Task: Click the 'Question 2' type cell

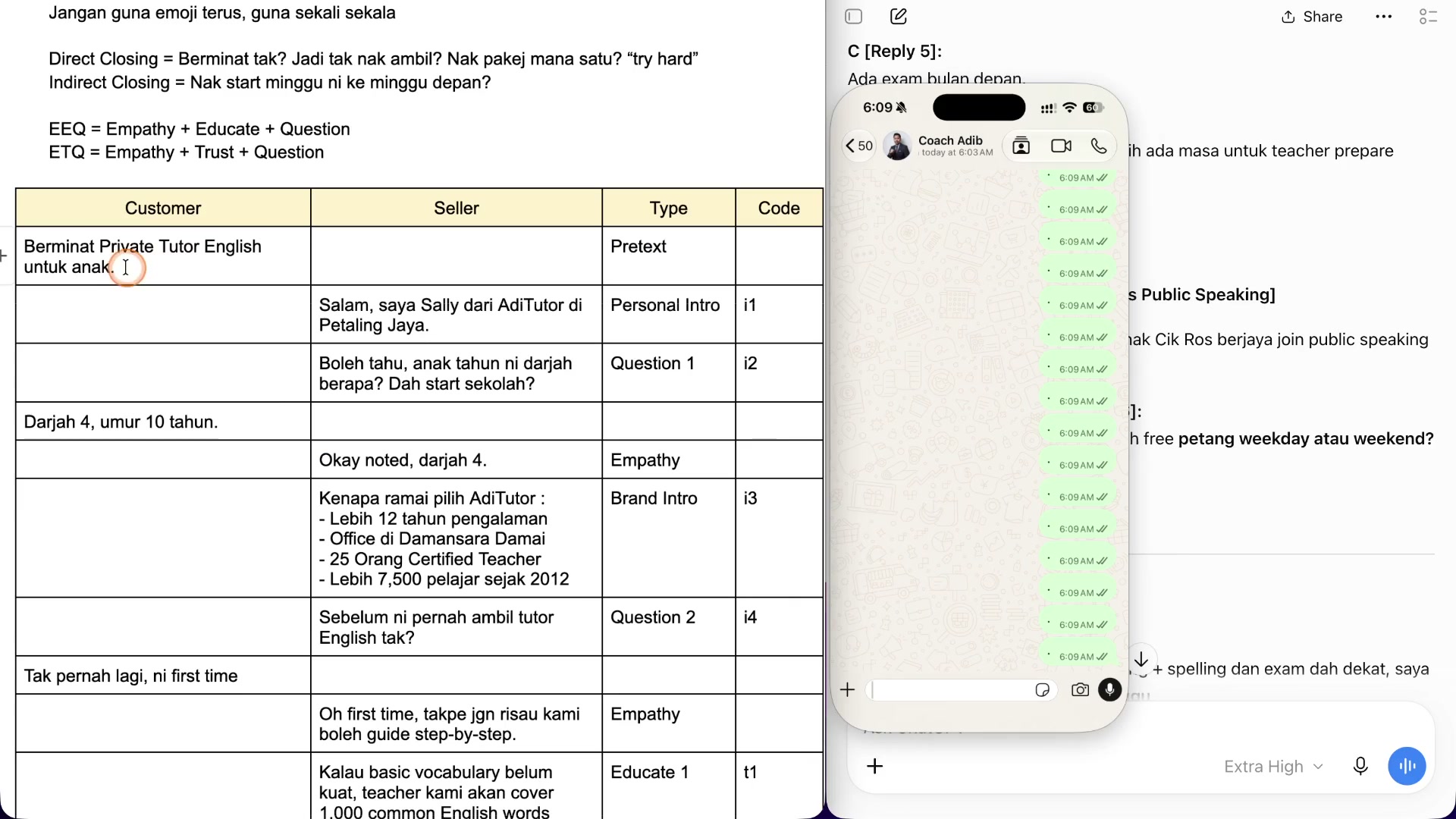Action: point(669,627)
